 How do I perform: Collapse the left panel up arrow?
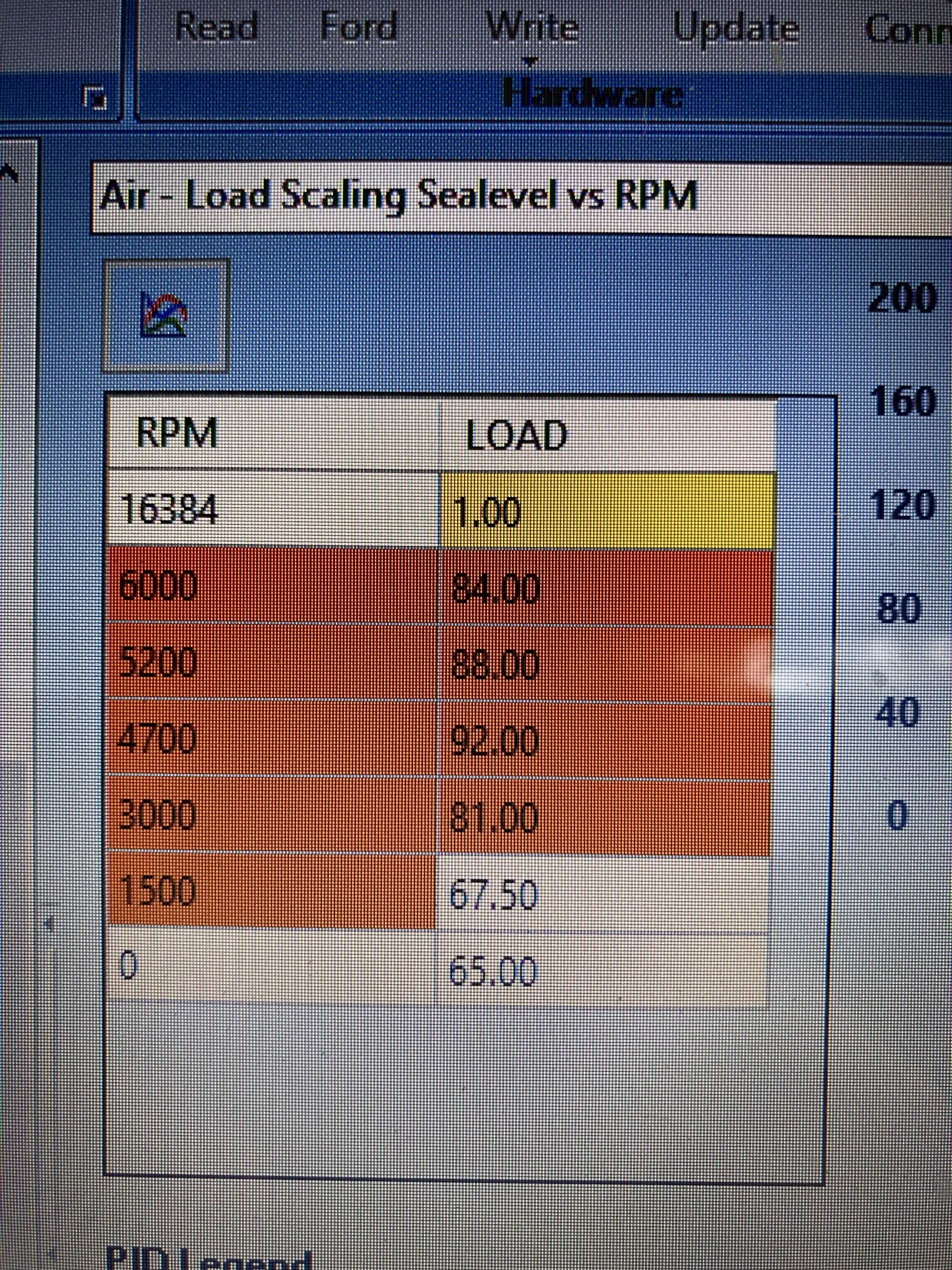tap(10, 173)
